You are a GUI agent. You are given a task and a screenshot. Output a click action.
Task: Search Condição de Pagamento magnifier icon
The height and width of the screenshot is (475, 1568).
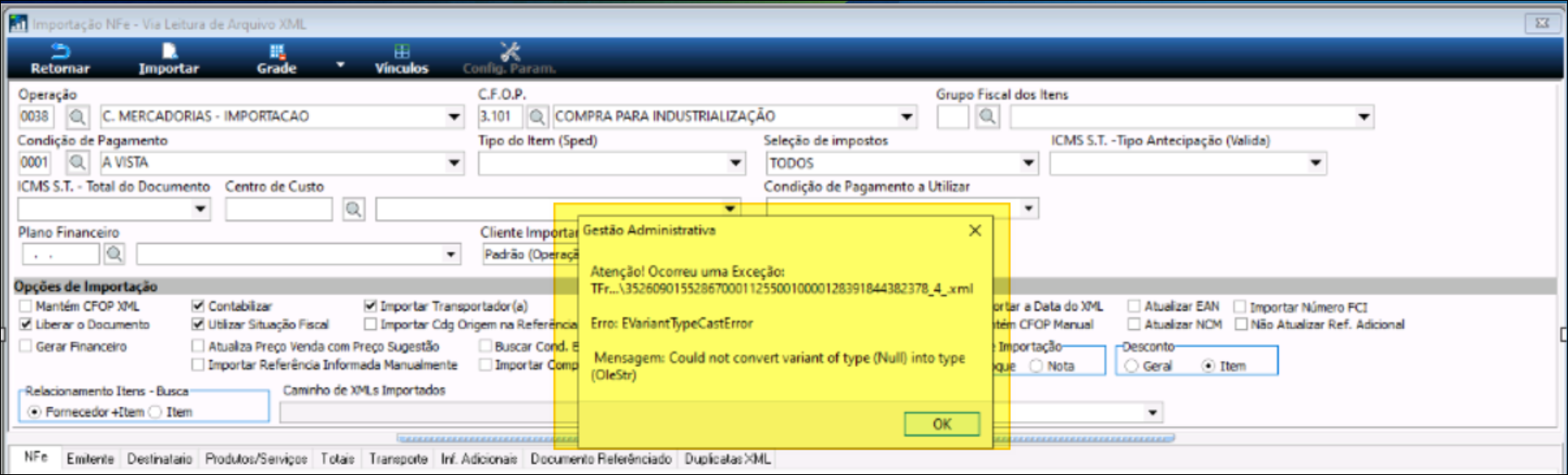77,162
